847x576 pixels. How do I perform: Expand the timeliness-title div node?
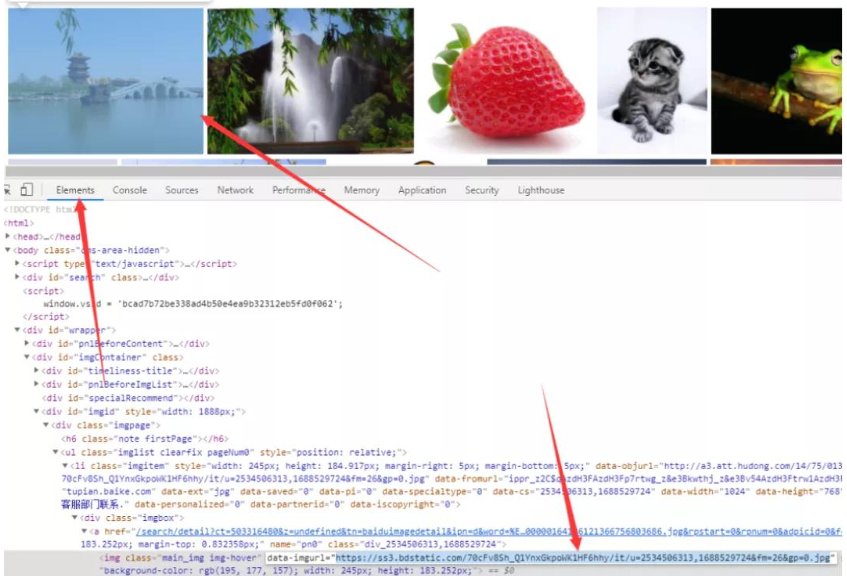point(36,370)
